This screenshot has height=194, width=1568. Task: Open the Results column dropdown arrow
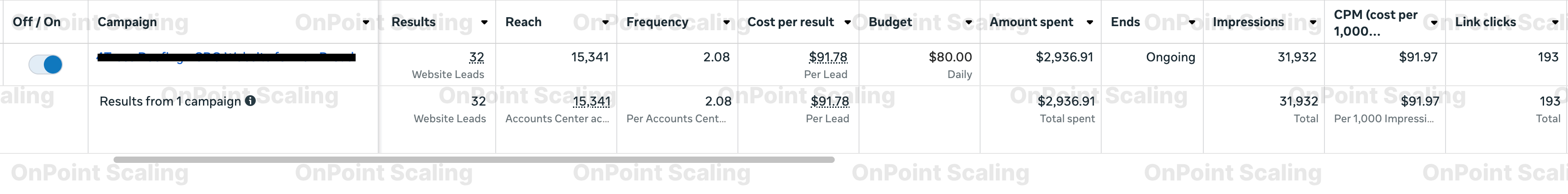coord(484,23)
